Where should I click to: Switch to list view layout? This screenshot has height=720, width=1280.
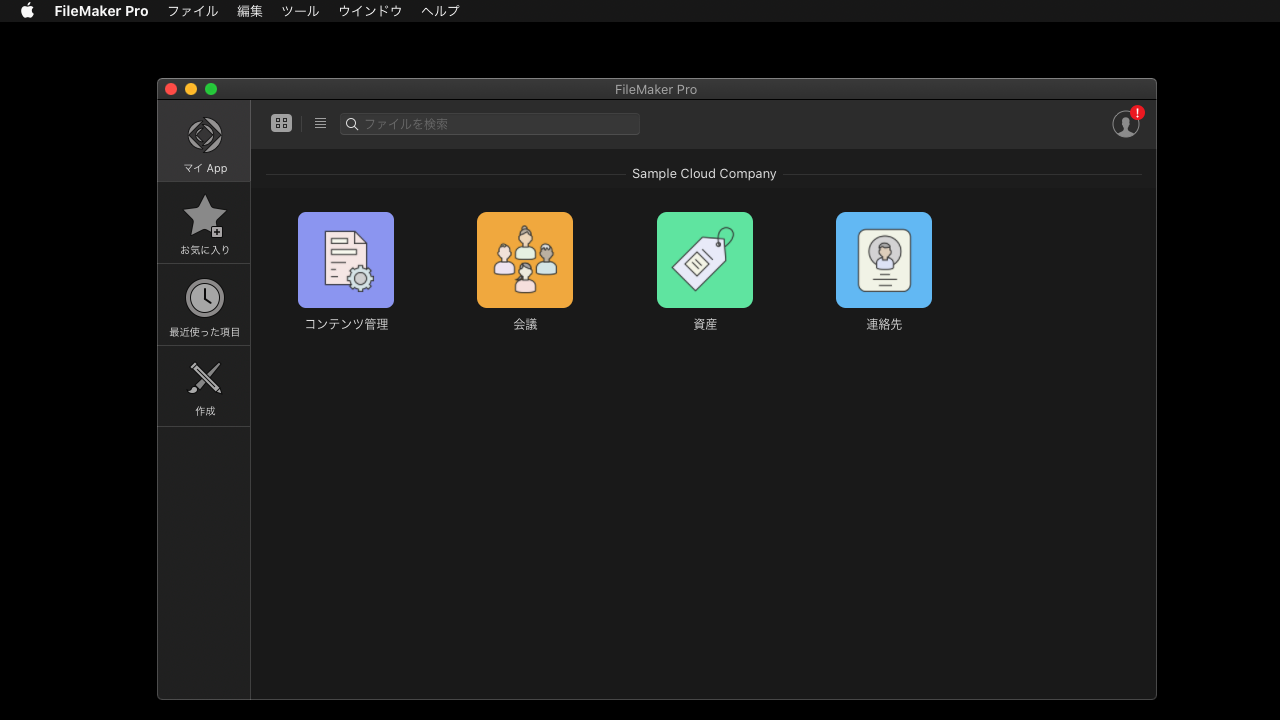point(320,122)
